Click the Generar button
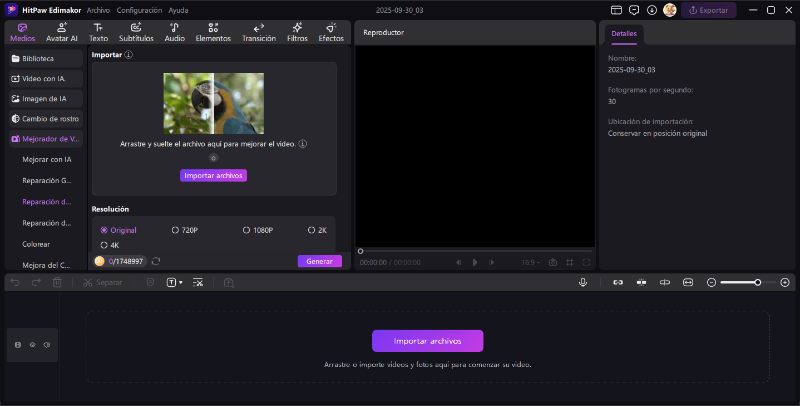 [319, 261]
